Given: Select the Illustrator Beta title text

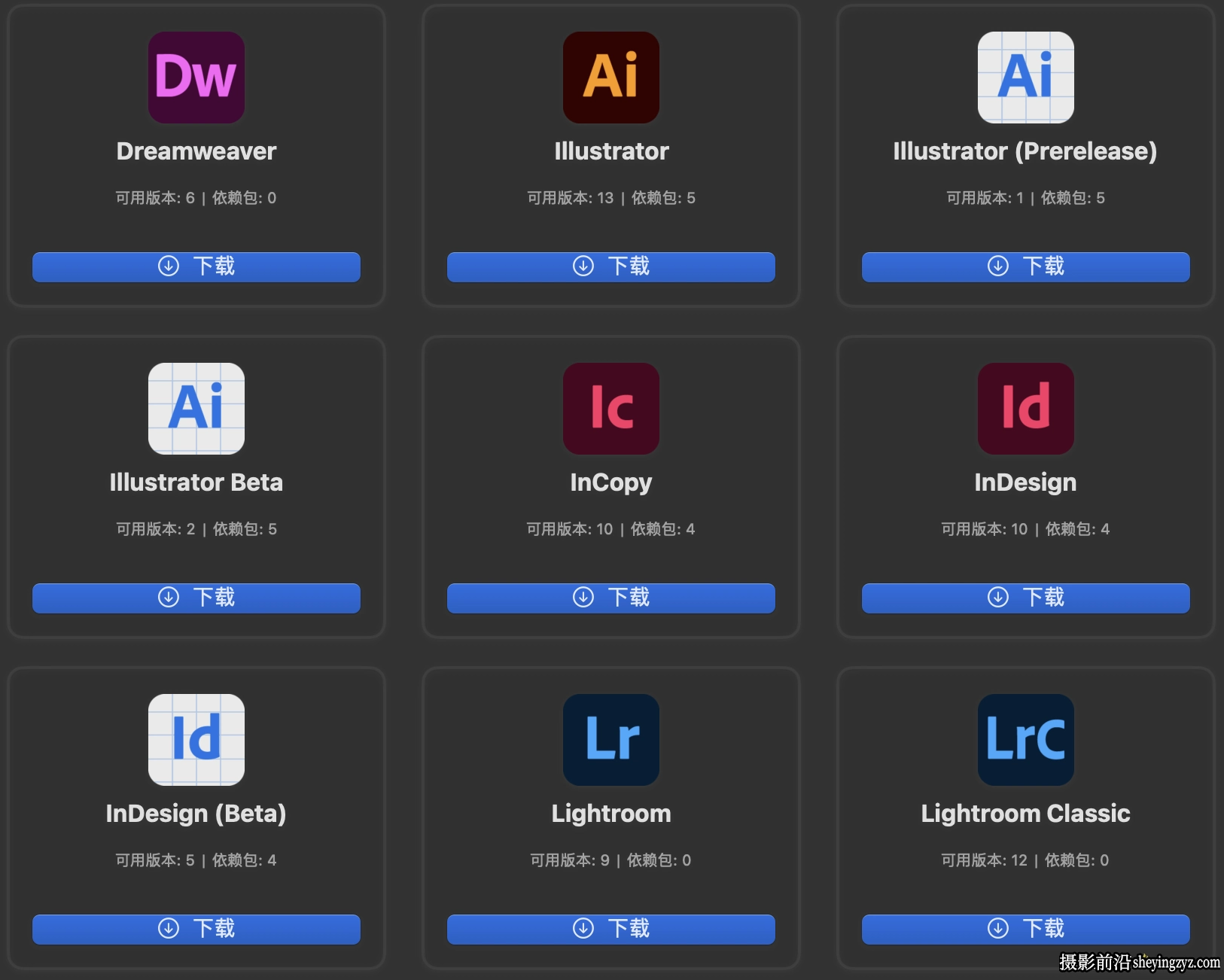Looking at the screenshot, I should (196, 482).
